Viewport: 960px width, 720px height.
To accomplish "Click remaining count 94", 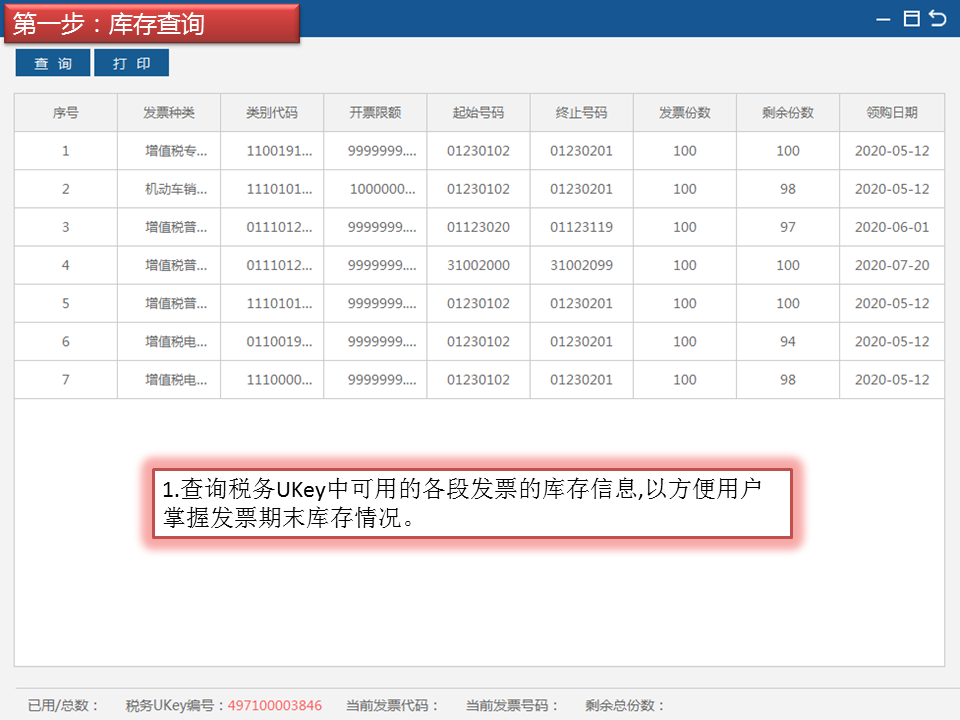I will (x=788, y=342).
